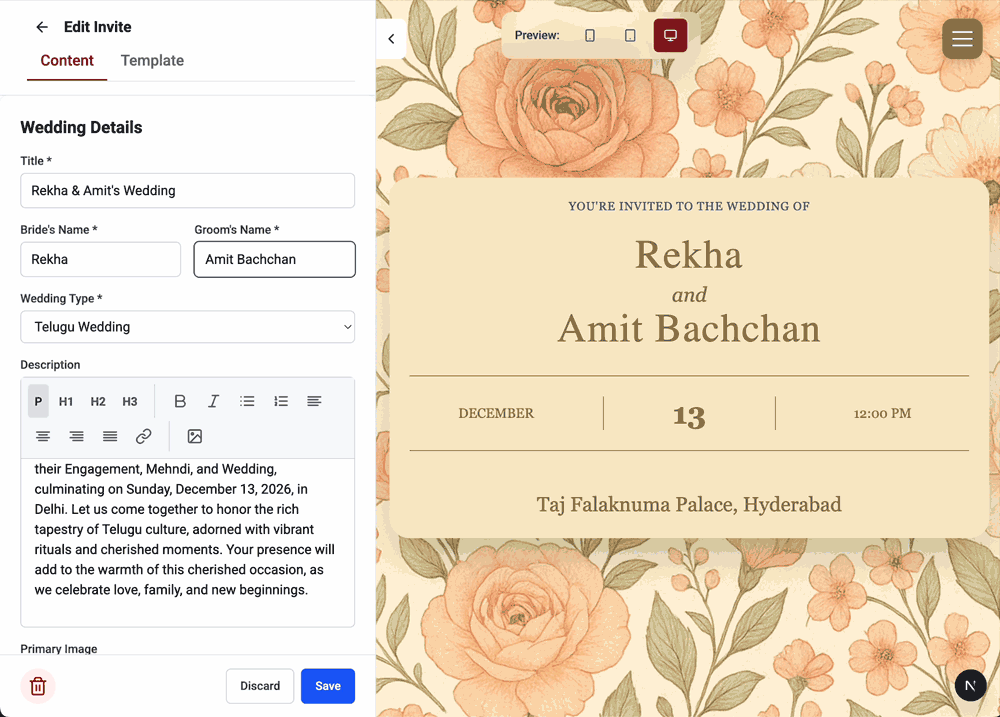Save the wedding invite changes
The height and width of the screenshot is (717, 1000).
click(327, 686)
